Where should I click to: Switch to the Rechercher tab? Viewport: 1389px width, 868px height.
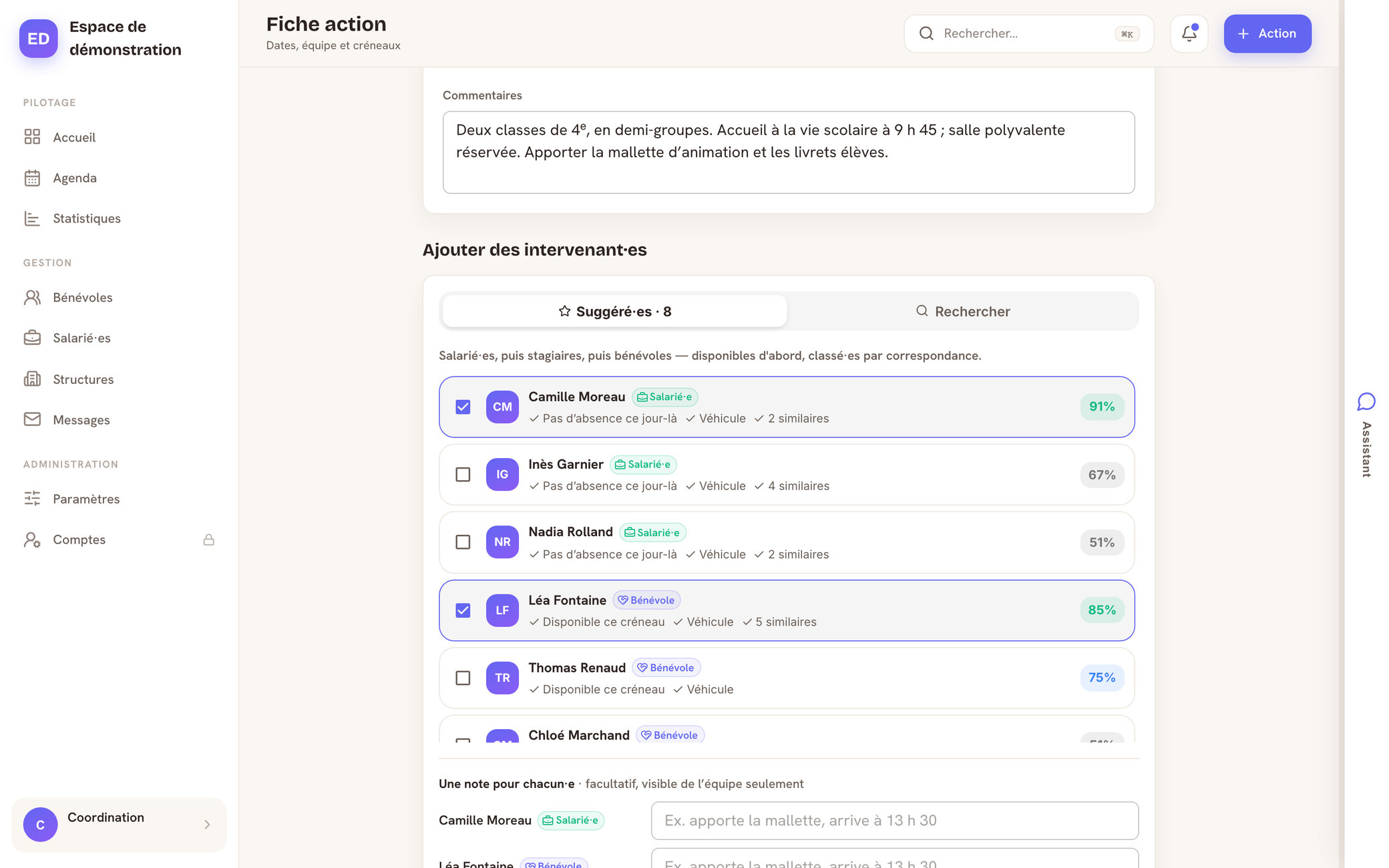pyautogui.click(x=962, y=311)
